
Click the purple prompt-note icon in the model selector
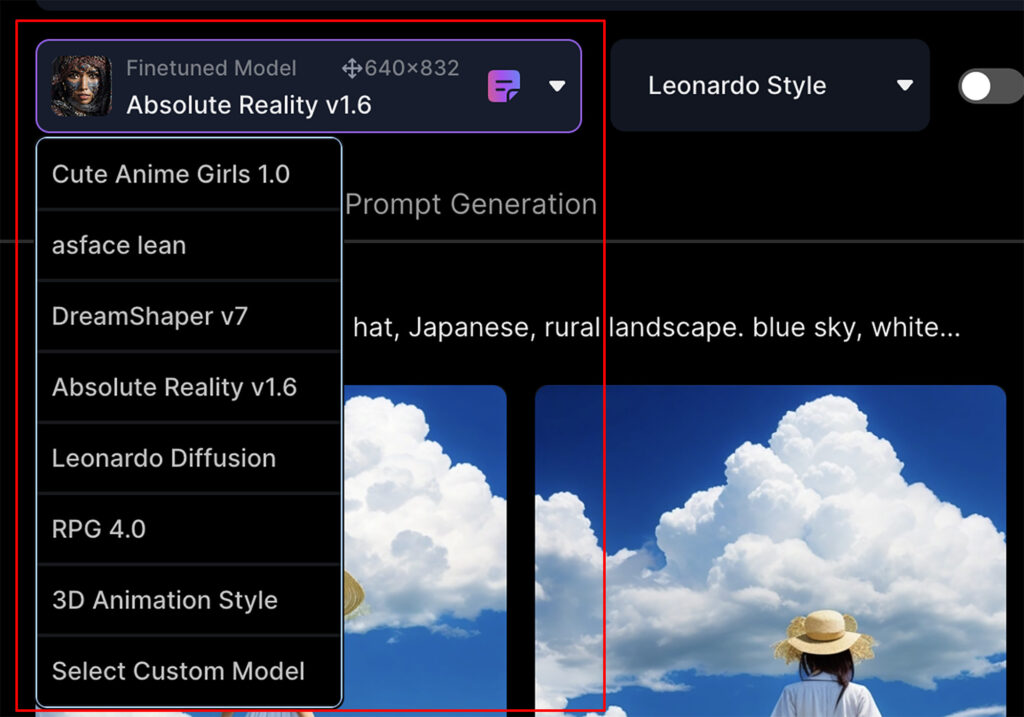(504, 86)
